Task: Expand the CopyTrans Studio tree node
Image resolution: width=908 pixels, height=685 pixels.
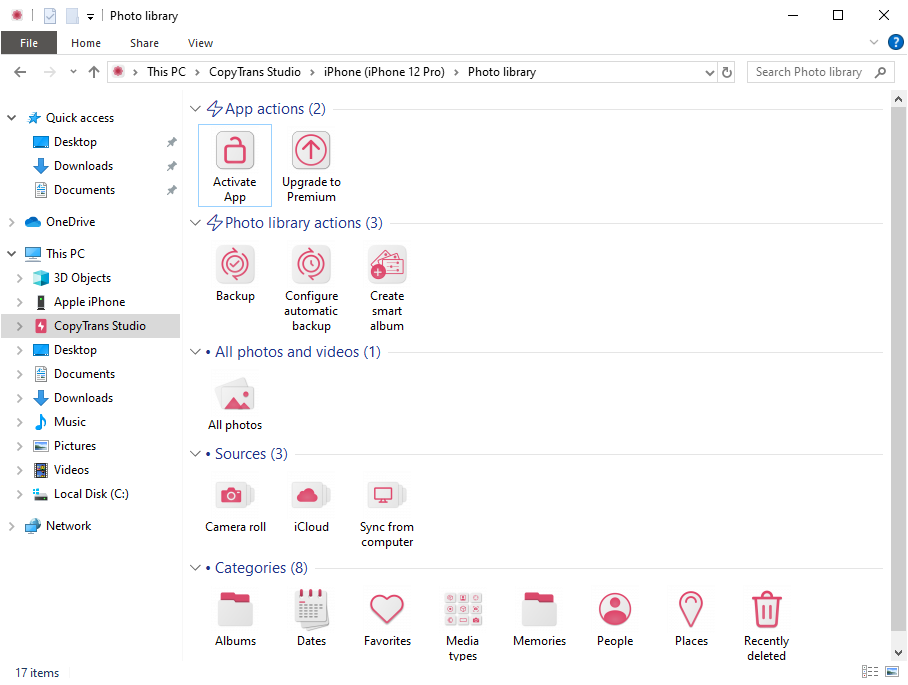Action: [x=20, y=326]
